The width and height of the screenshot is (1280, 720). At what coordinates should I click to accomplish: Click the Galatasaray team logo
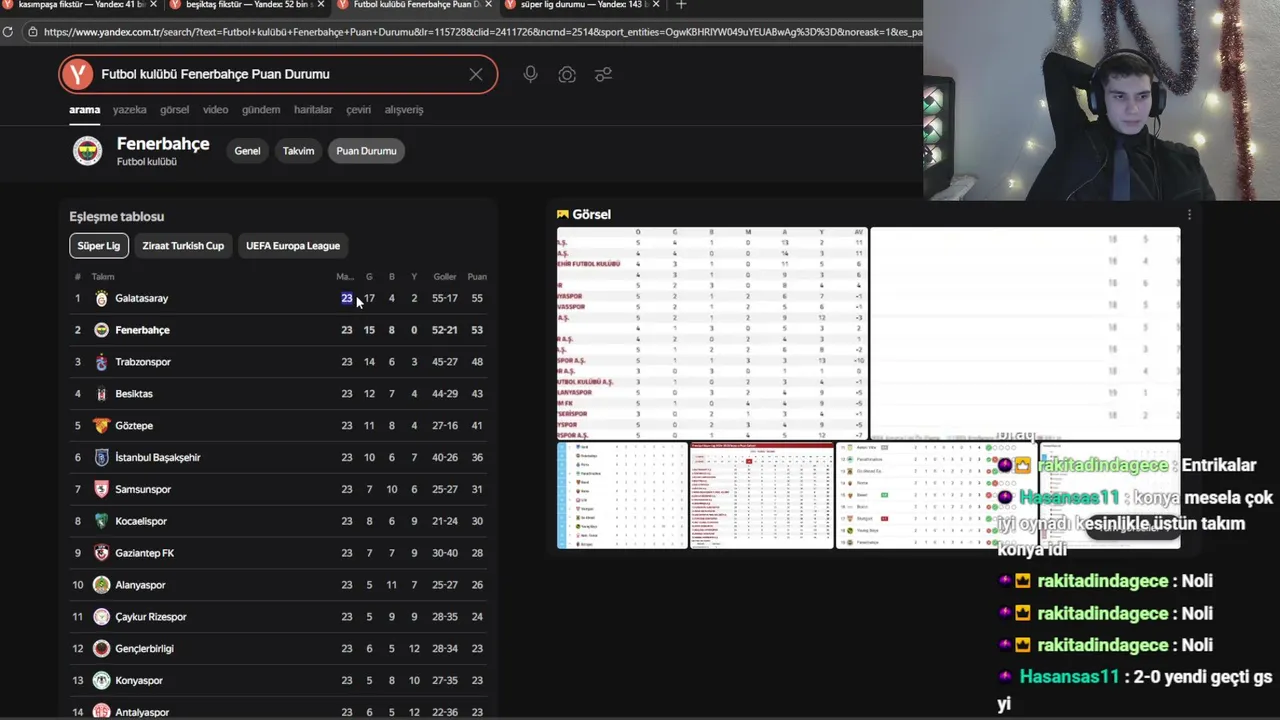pyautogui.click(x=101, y=298)
